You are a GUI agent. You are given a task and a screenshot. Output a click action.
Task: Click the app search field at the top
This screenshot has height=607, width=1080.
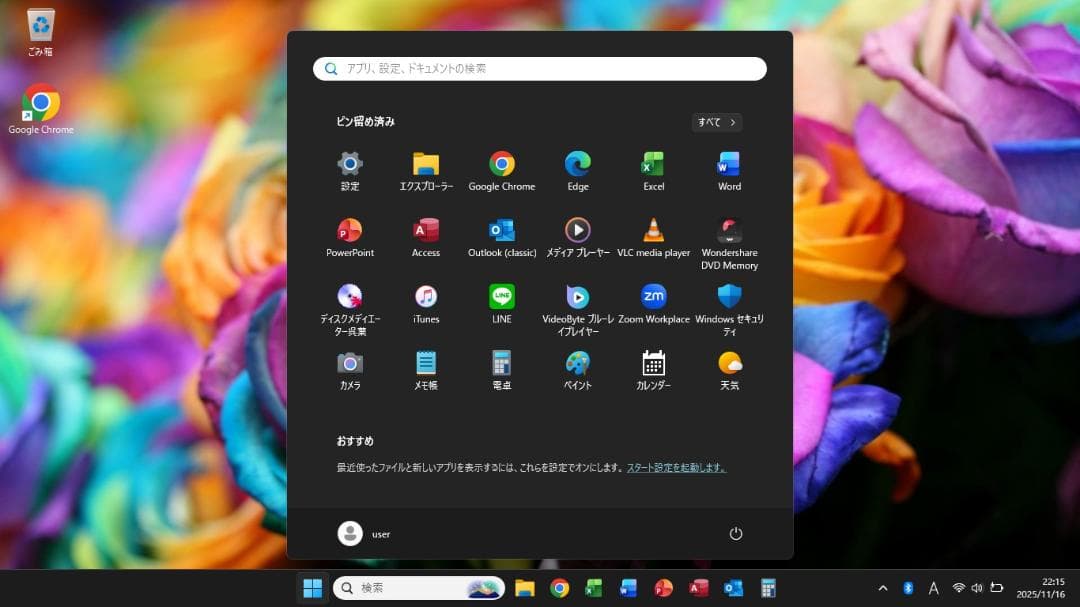[x=540, y=68]
